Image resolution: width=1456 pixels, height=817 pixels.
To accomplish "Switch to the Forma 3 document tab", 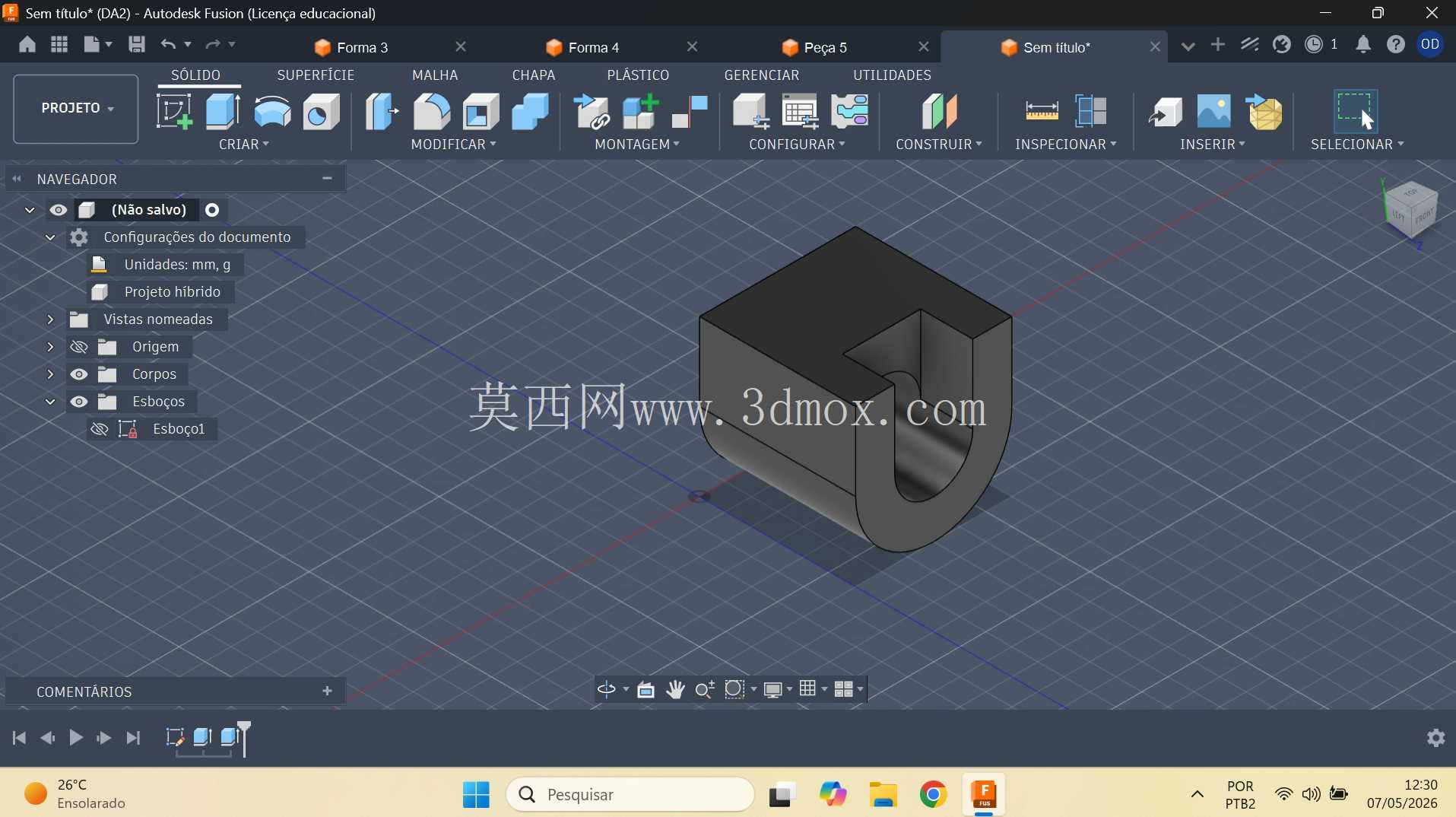I will (x=362, y=47).
